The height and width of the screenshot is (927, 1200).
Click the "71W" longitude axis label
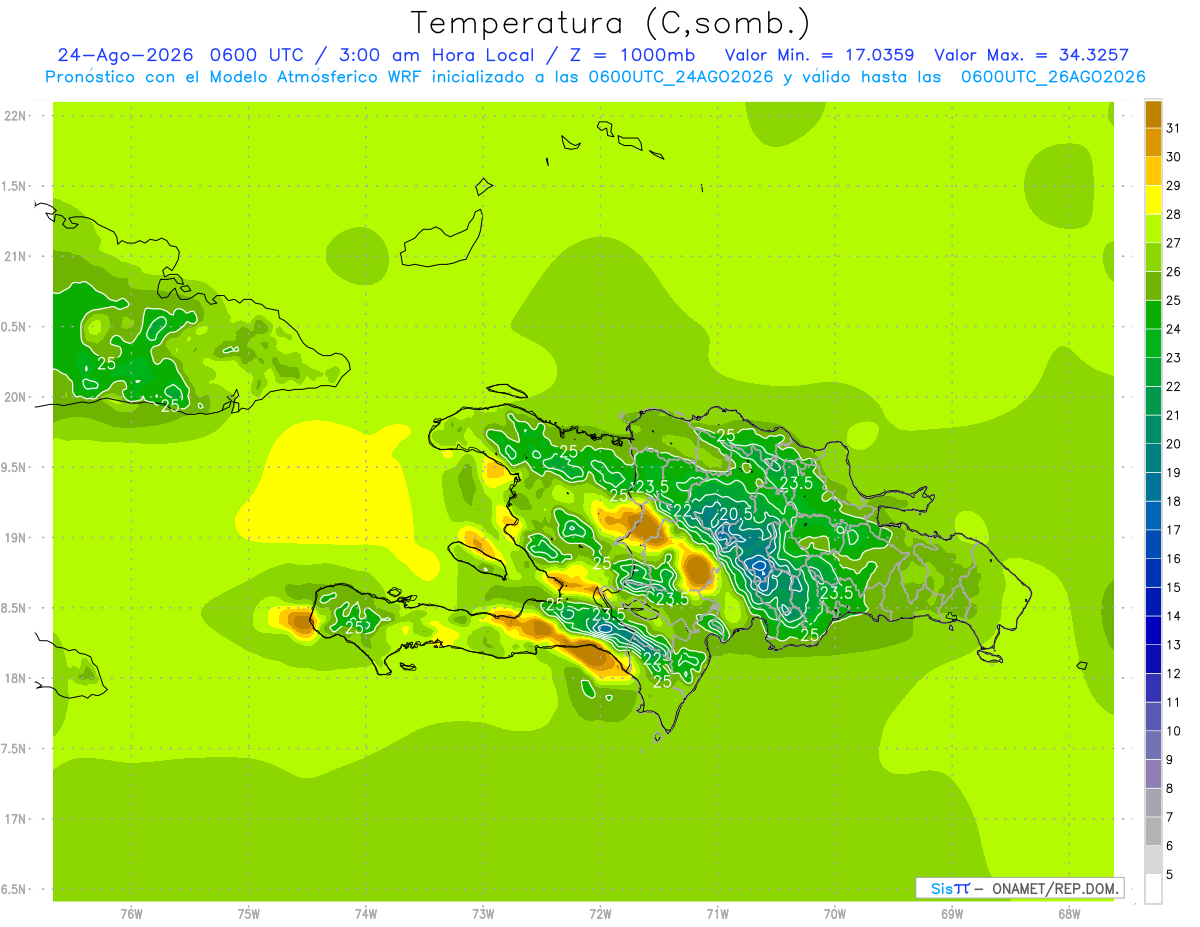coord(717,914)
